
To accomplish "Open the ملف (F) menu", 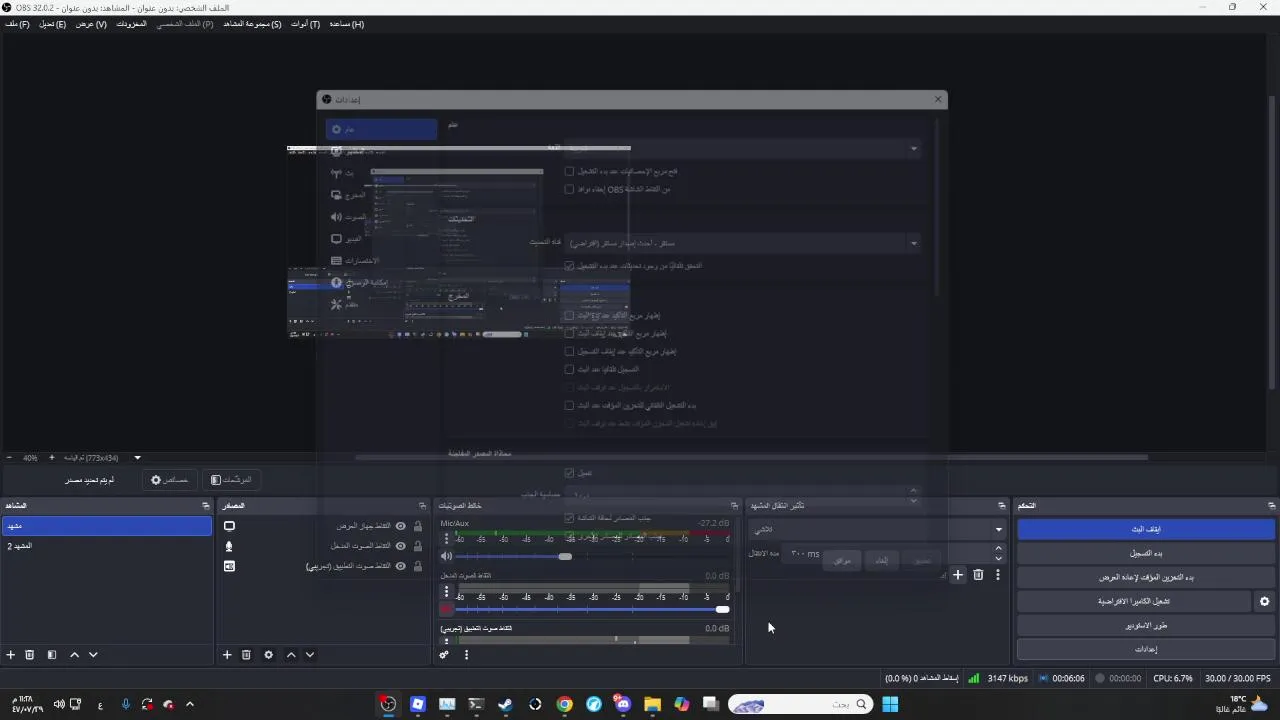I will [17, 24].
